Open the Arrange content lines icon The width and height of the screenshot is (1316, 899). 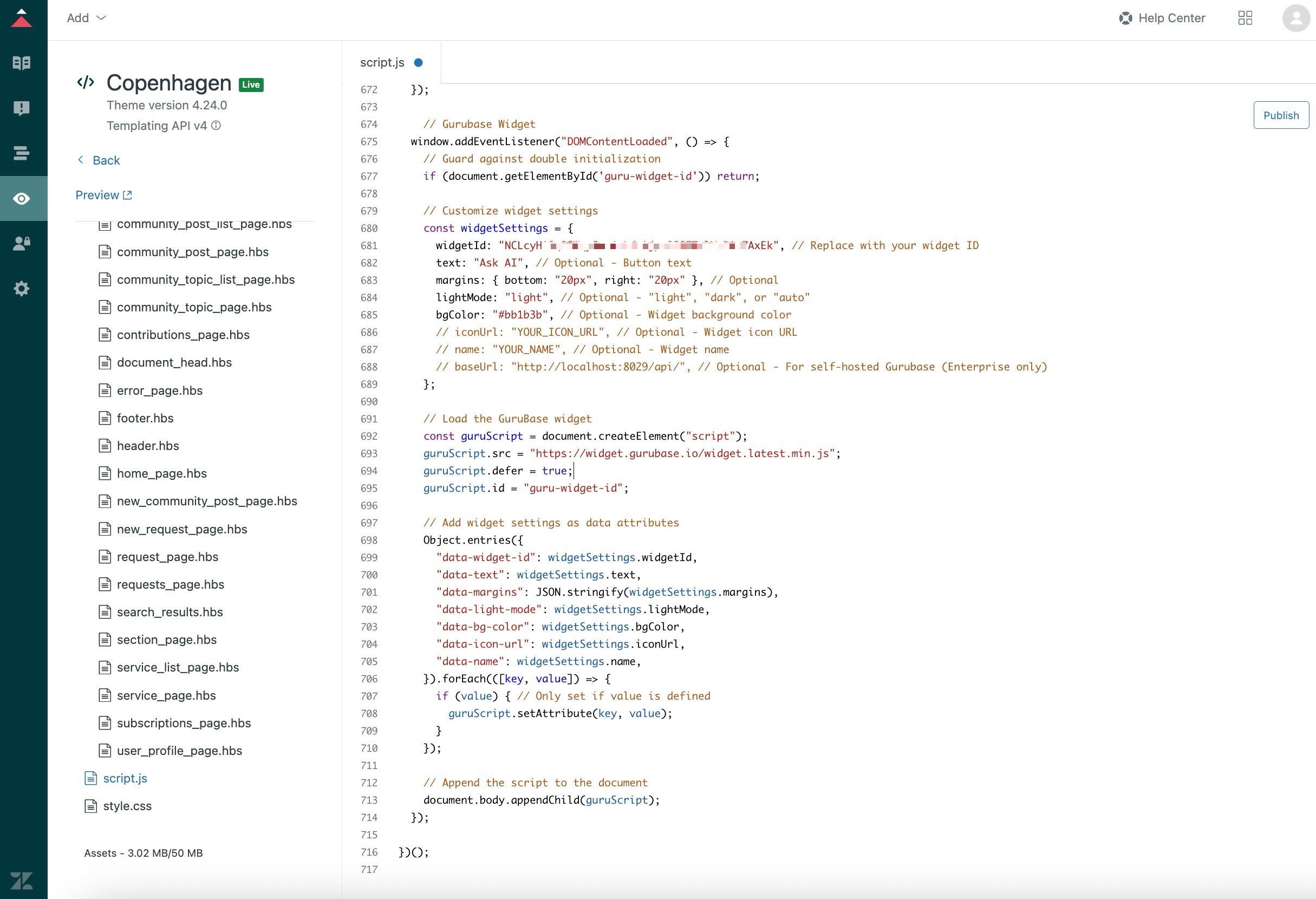pyautogui.click(x=22, y=153)
